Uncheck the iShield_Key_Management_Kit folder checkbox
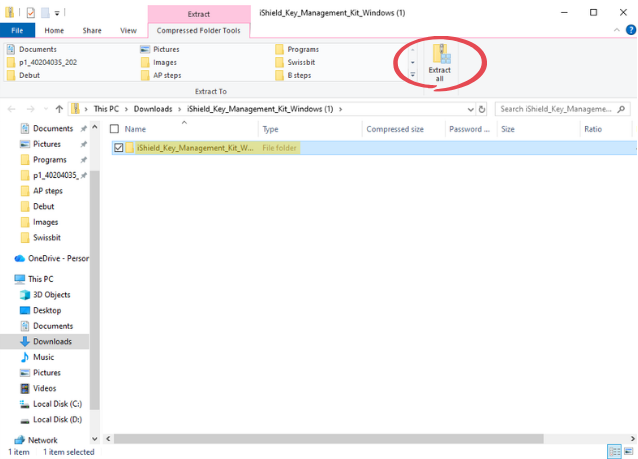This screenshot has width=638, height=459. coord(118,148)
